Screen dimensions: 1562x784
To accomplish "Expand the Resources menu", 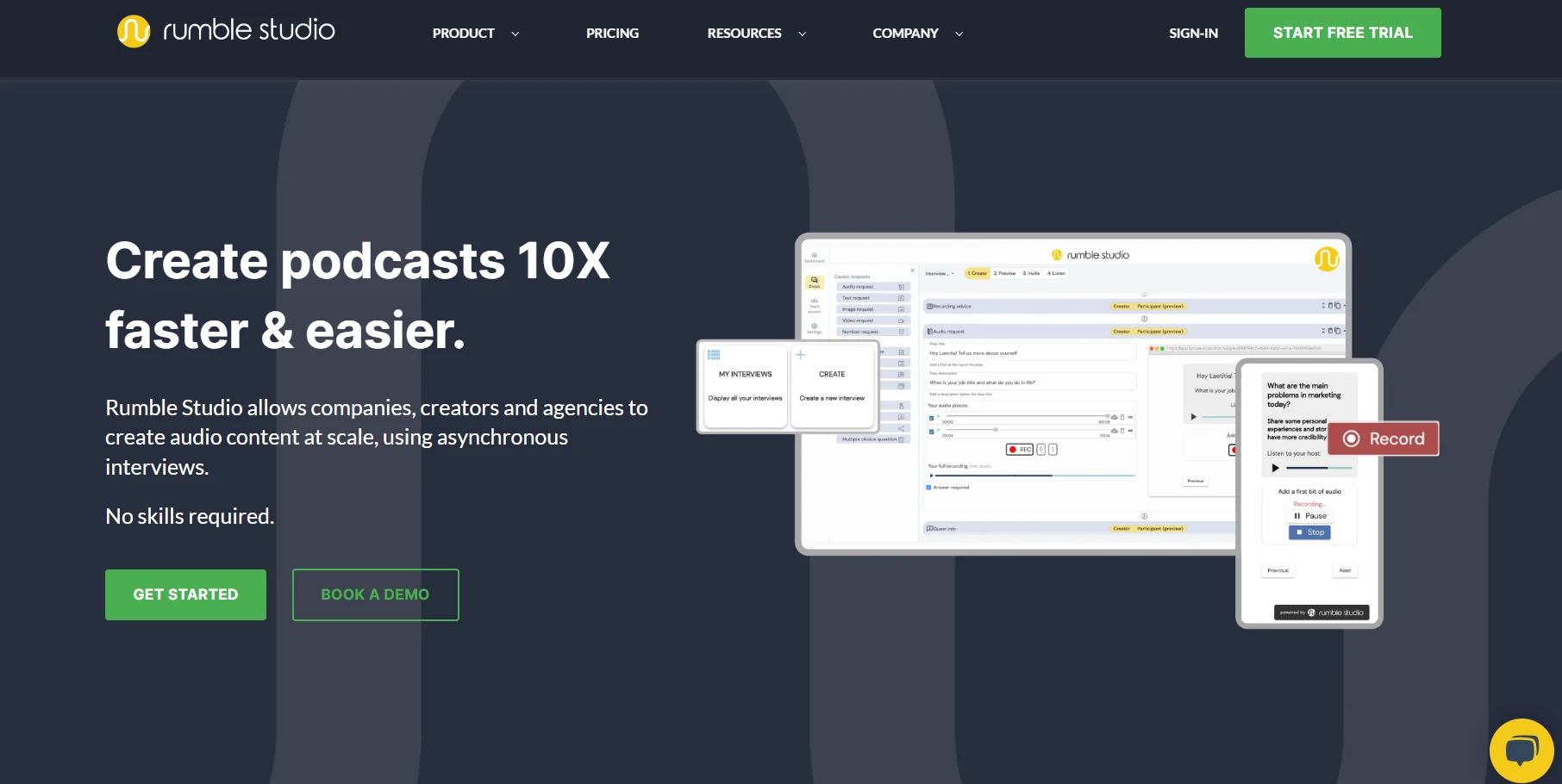I will pyautogui.click(x=756, y=33).
